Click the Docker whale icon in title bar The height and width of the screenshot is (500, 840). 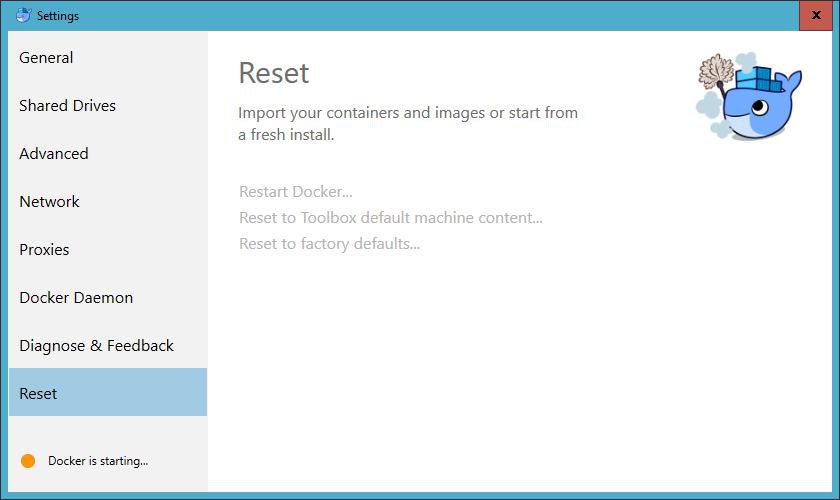coord(23,15)
